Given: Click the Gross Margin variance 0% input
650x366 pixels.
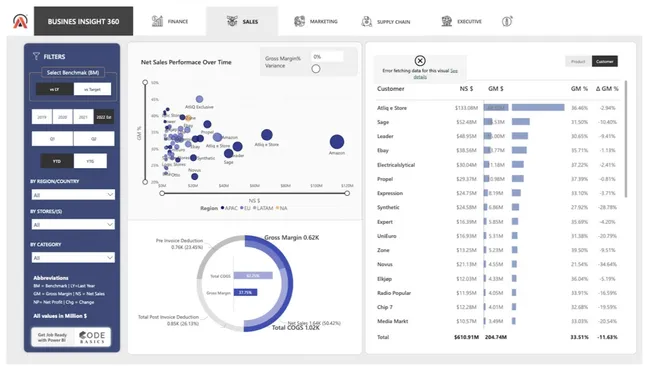Looking at the screenshot, I should tap(327, 57).
